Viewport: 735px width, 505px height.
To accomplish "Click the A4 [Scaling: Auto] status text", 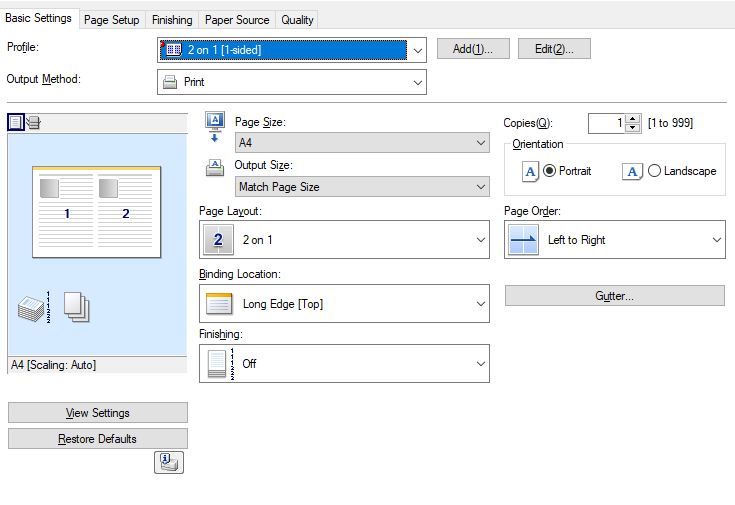I will [x=53, y=365].
